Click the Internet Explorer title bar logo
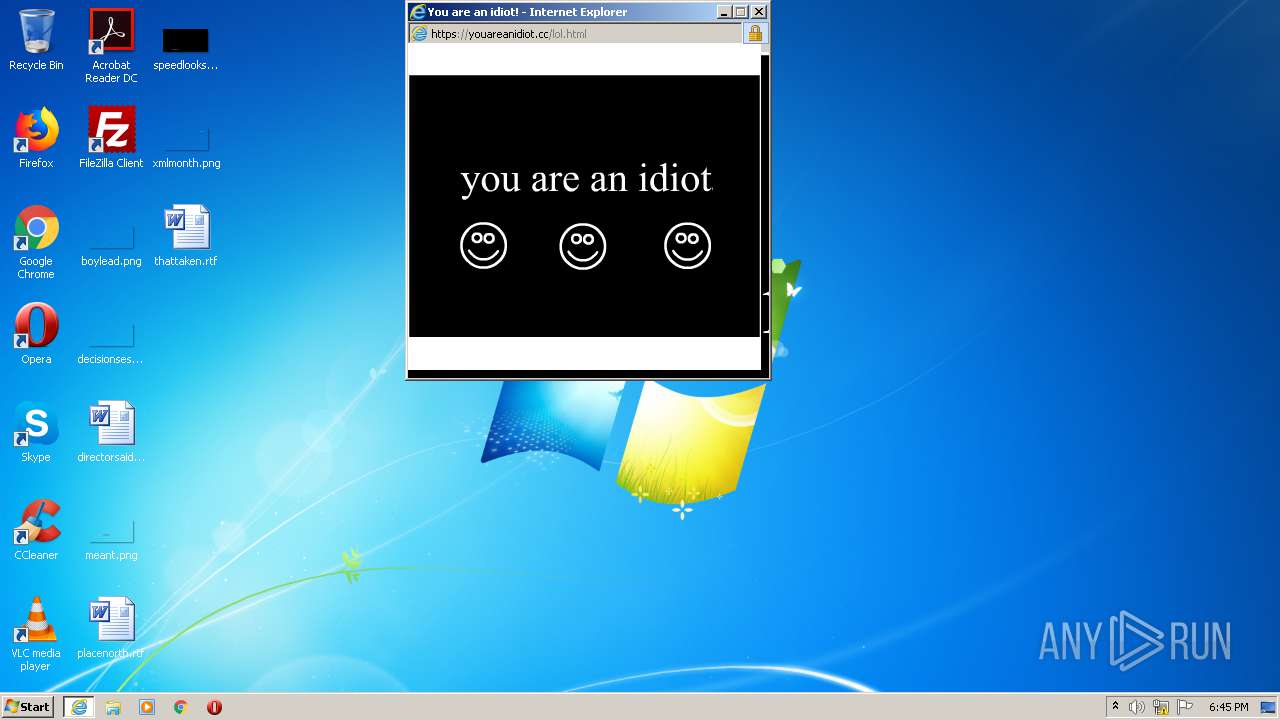 (418, 12)
